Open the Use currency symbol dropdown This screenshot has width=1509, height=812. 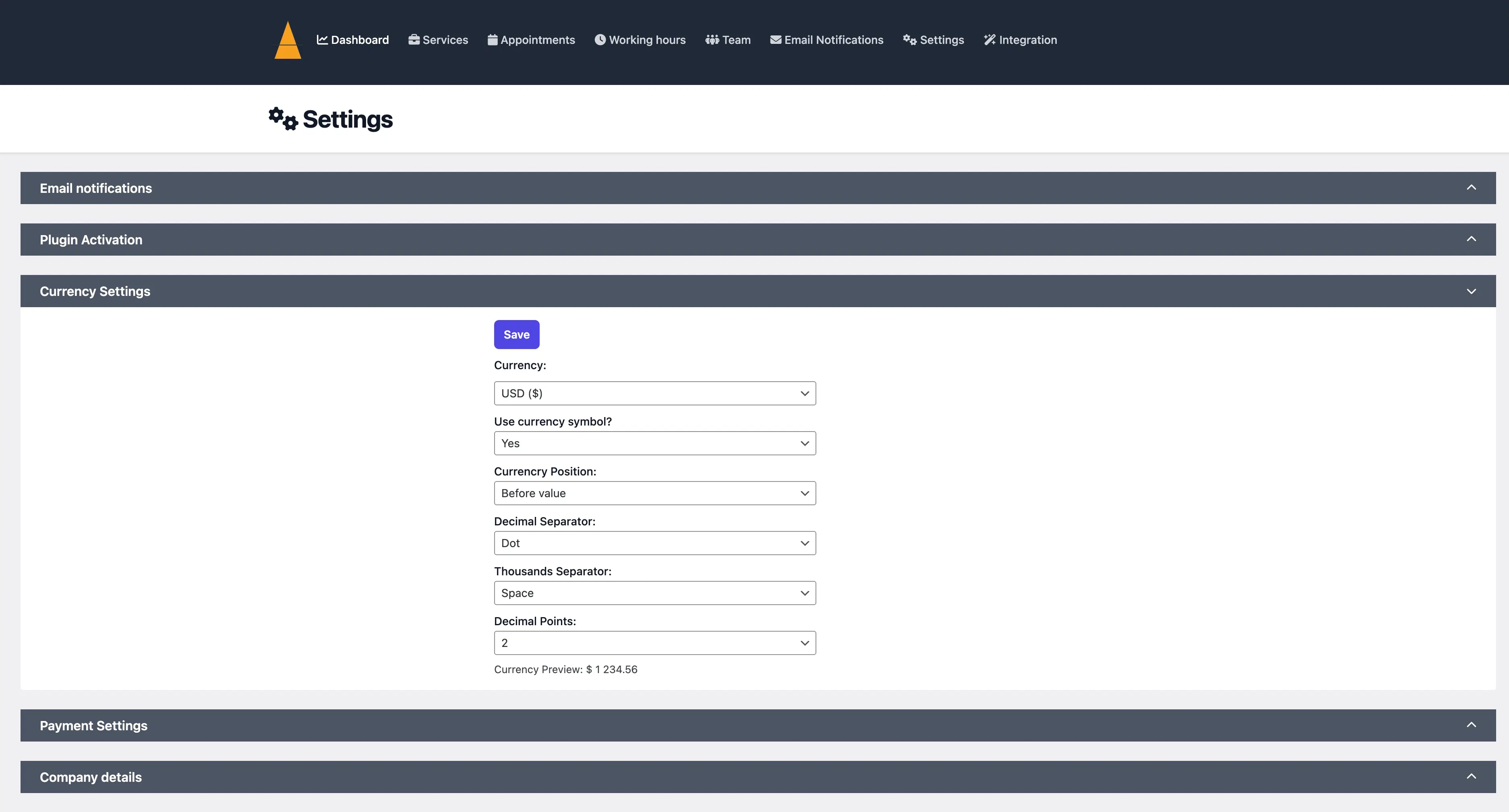(x=655, y=443)
